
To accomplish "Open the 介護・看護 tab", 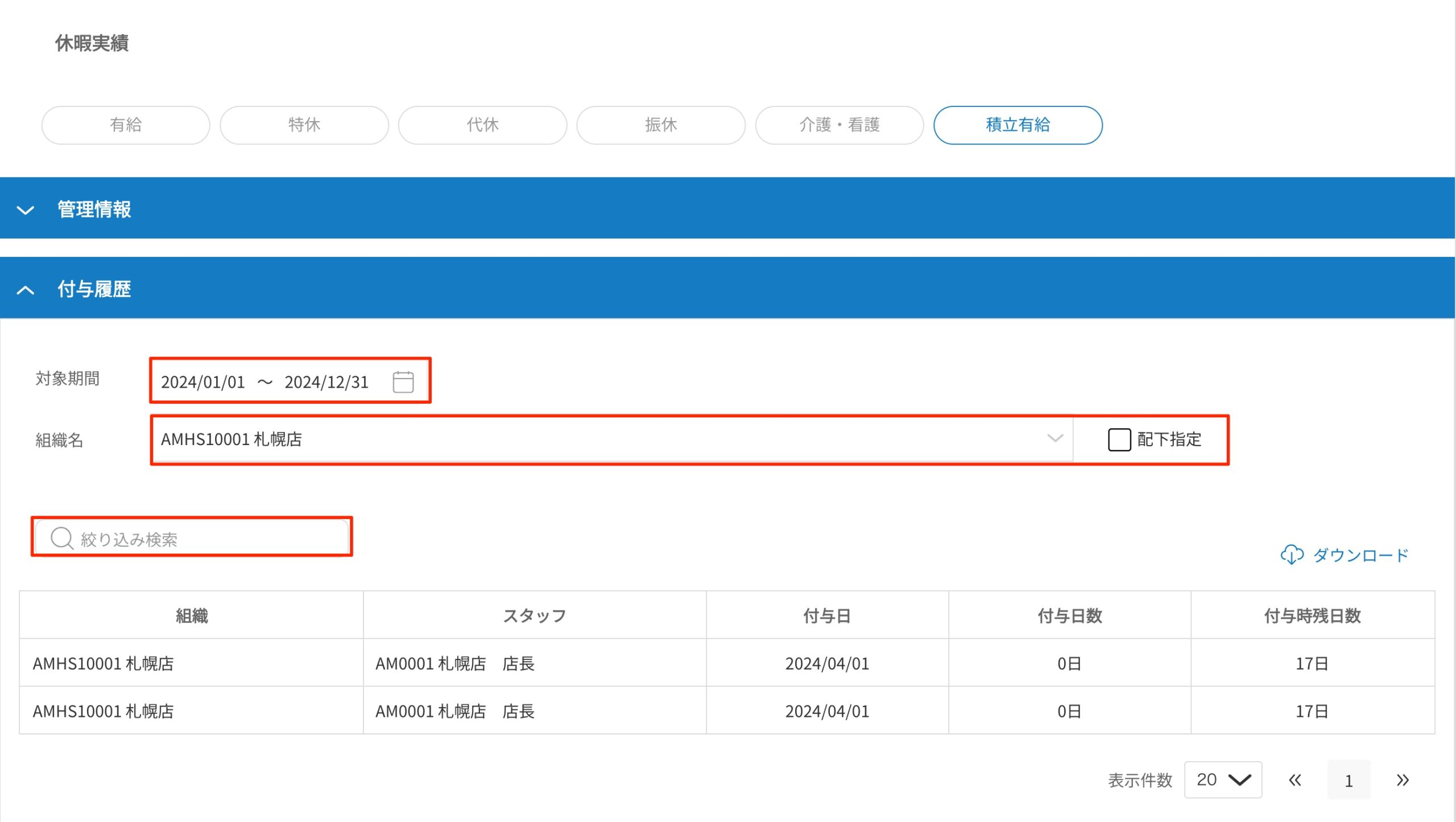I will (839, 125).
